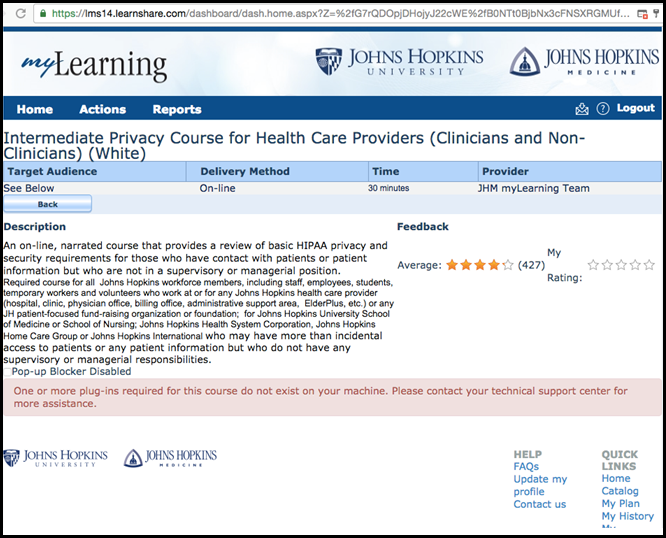The width and height of the screenshot is (666, 538).
Task: Reload the page with the browser refresh icon
Action: pos(20,13)
